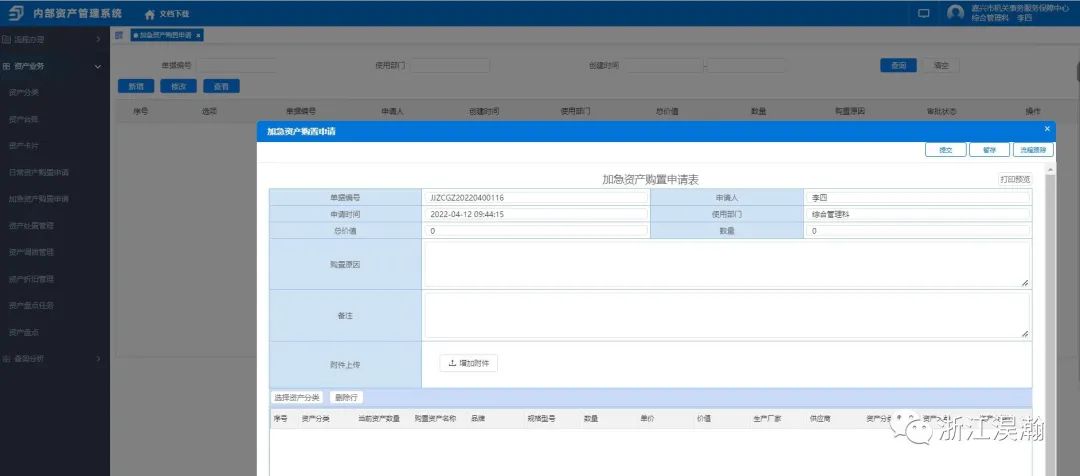The image size is (1080, 476).
Task: Open the message monitor icon in header
Action: click(x=923, y=13)
